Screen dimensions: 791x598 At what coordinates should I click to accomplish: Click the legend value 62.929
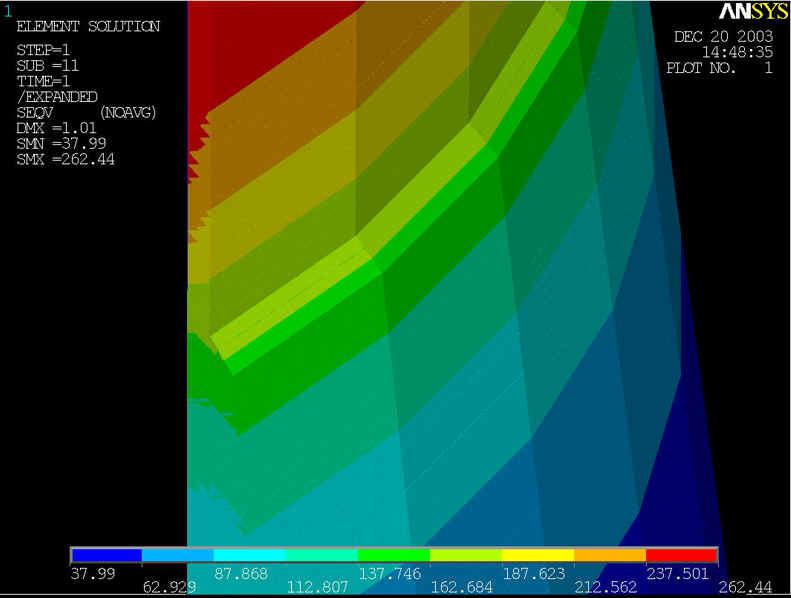[x=170, y=587]
